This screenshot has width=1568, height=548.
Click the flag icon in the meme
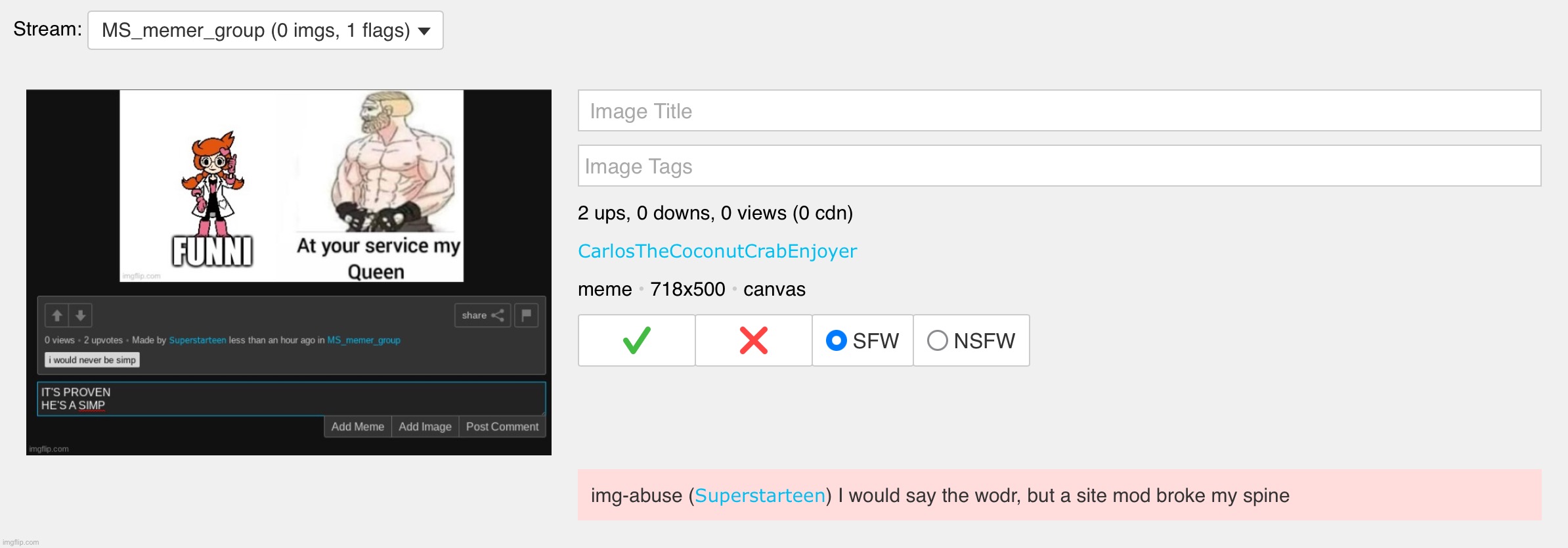[x=527, y=315]
